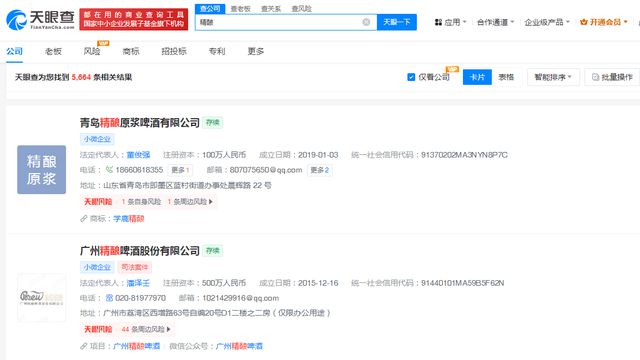Switch to the 公司 results tab

tap(14, 51)
